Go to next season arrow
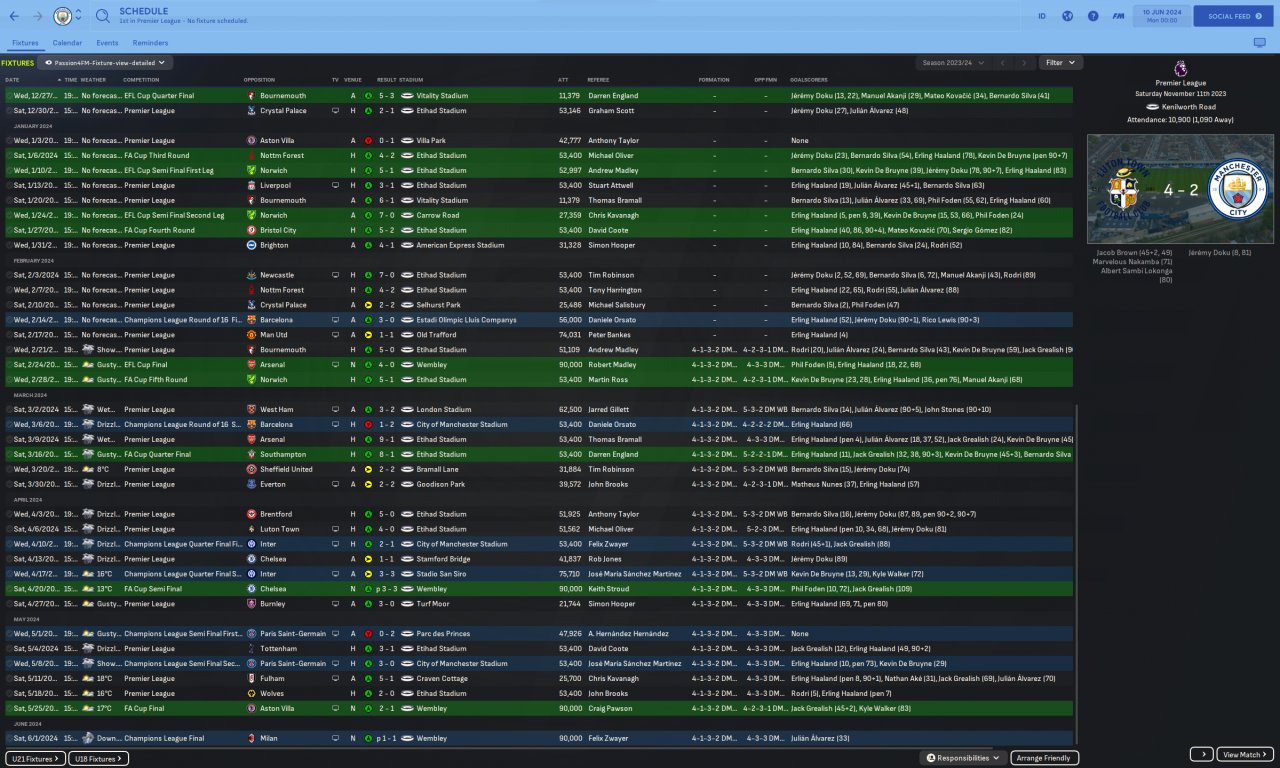The image size is (1280, 768). (x=1024, y=62)
